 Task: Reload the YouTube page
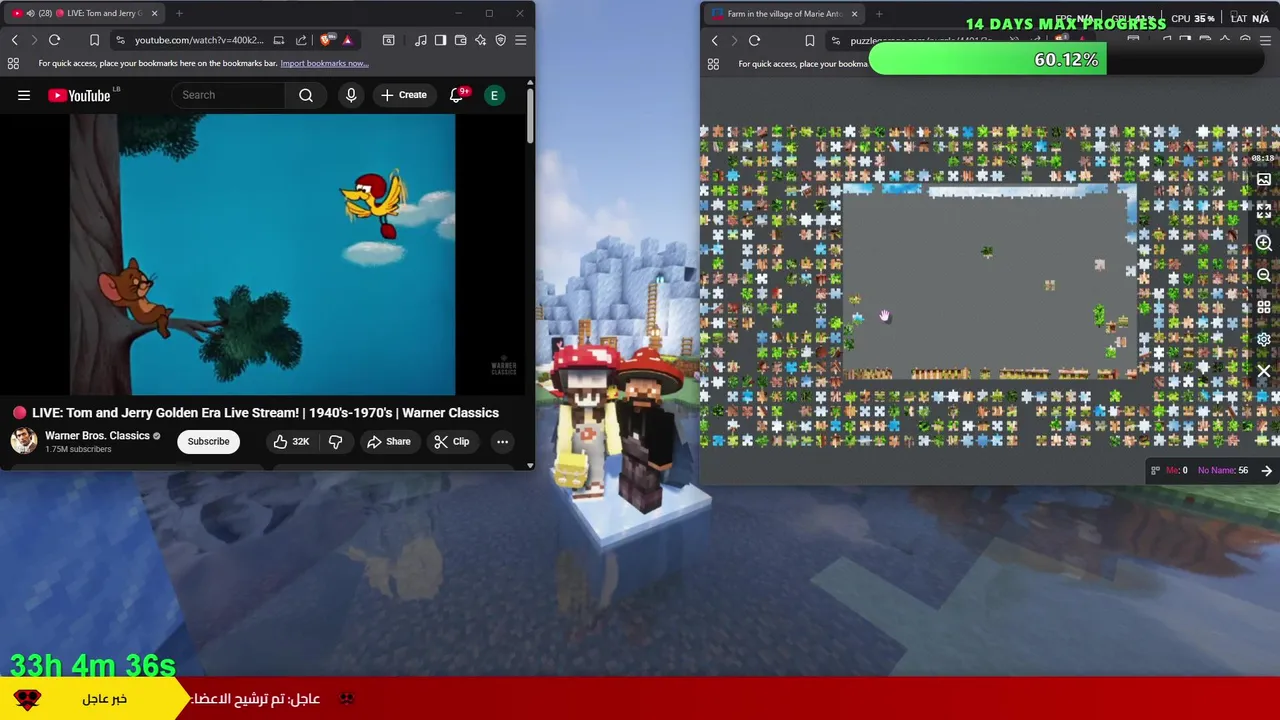pos(54,40)
